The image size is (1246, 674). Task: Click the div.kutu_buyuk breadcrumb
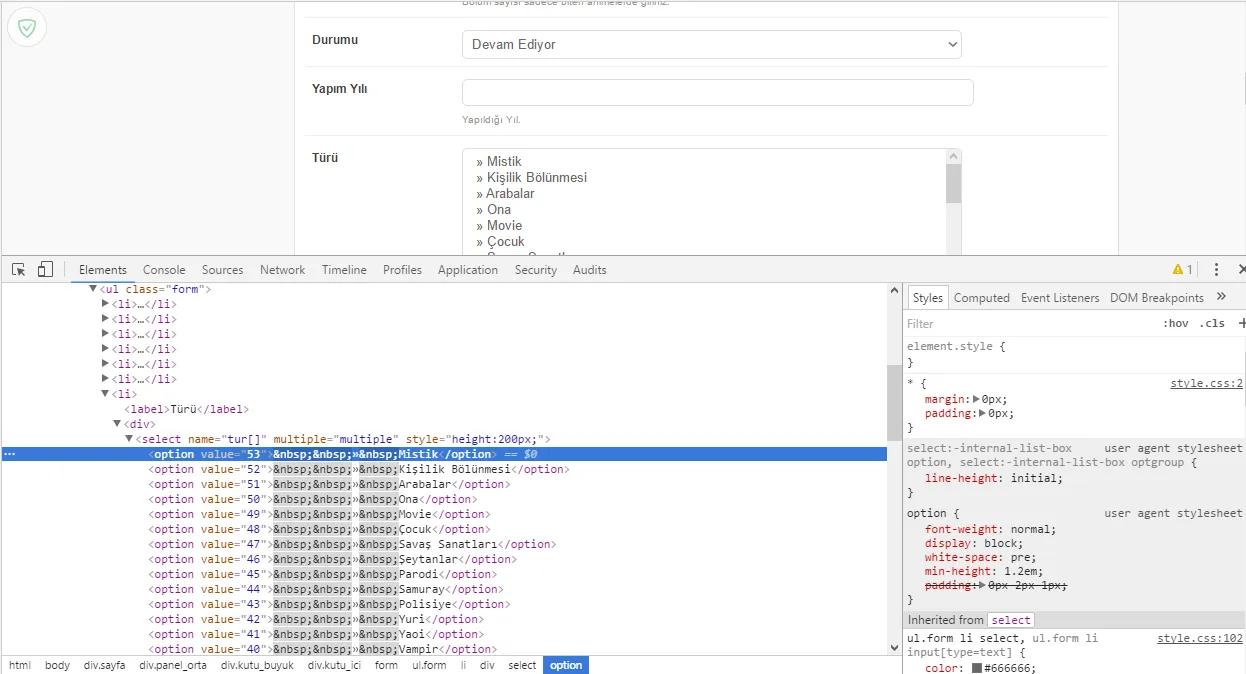(257, 665)
